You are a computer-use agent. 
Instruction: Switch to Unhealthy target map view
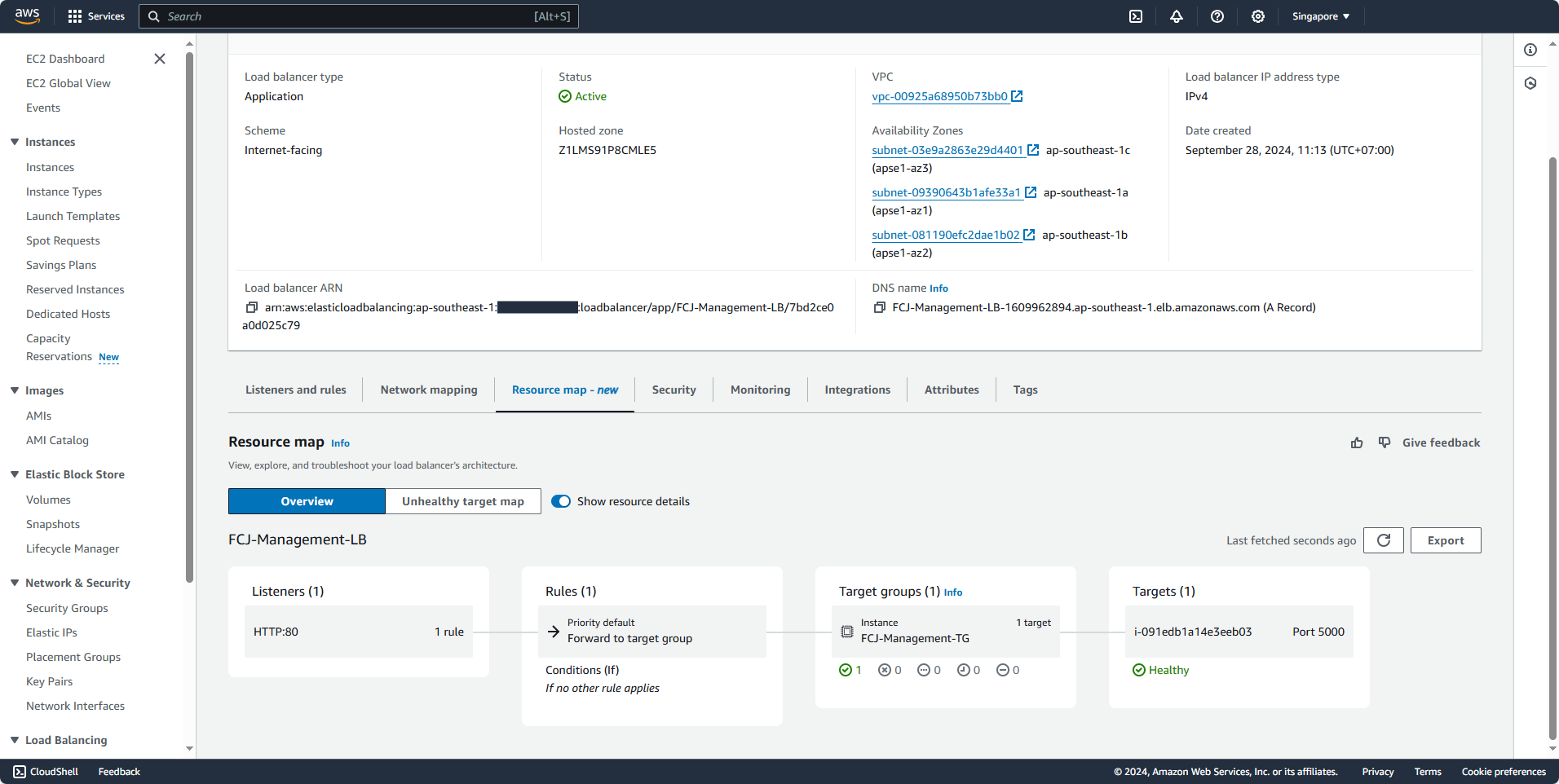(x=463, y=501)
